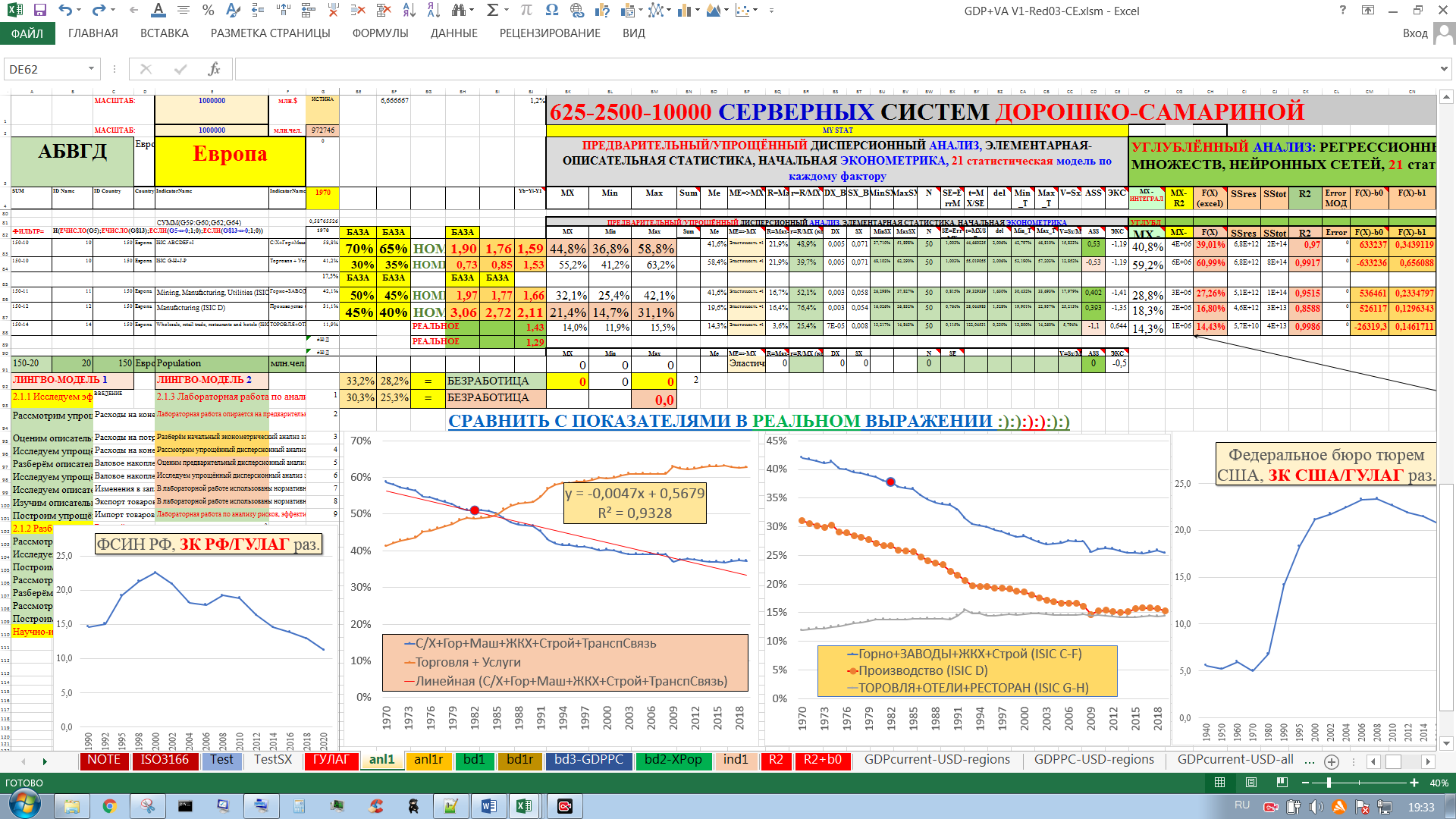This screenshot has height=819, width=1456.
Task: Click the AutoSum sigma icon
Action: [492, 11]
